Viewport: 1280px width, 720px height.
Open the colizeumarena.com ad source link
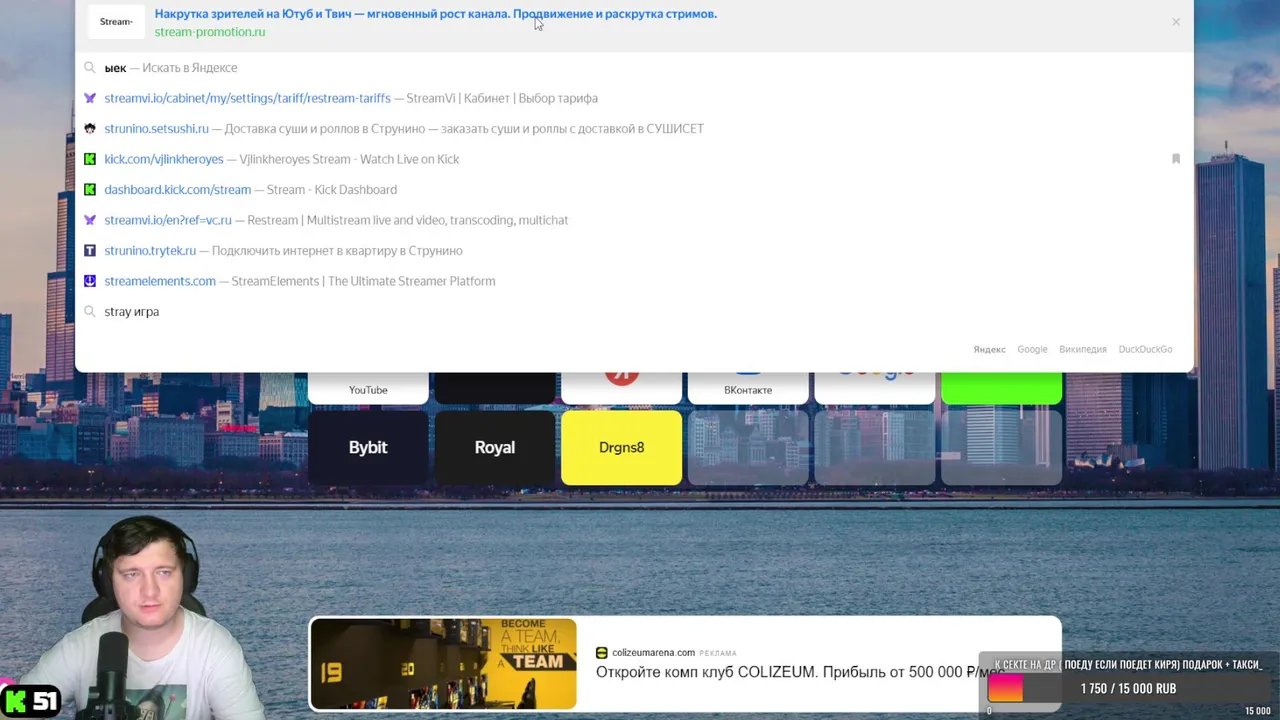click(653, 652)
